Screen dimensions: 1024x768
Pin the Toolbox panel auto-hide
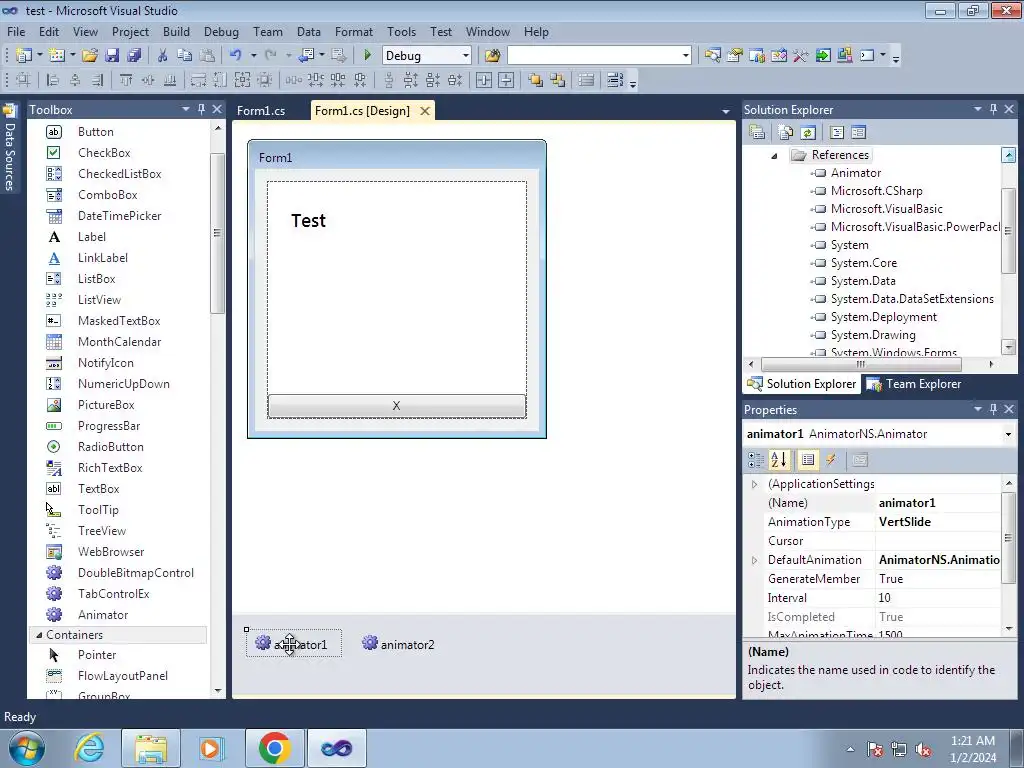[201, 109]
